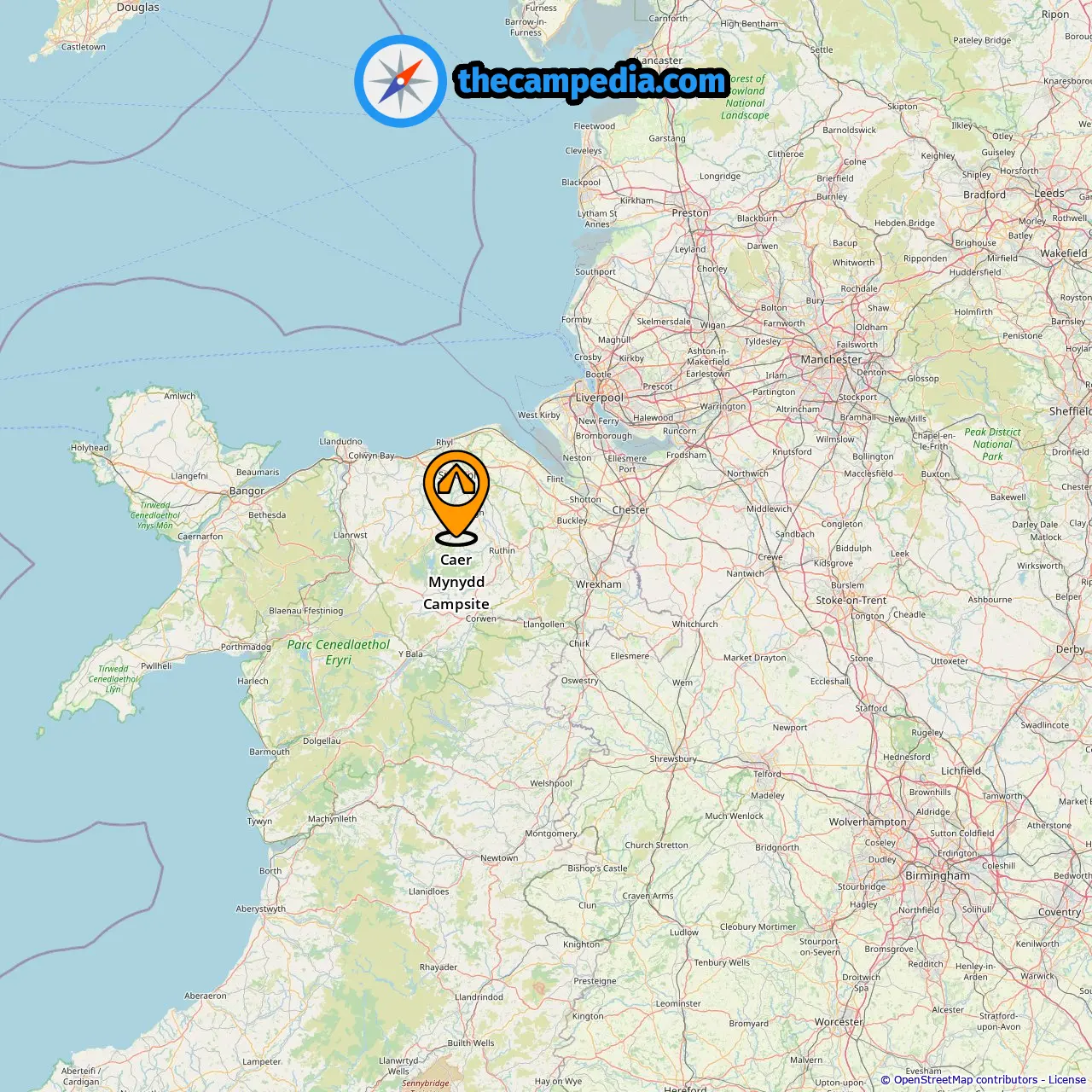Viewport: 1092px width, 1092px height.
Task: Select the Bangor label on map
Action: 247,491
